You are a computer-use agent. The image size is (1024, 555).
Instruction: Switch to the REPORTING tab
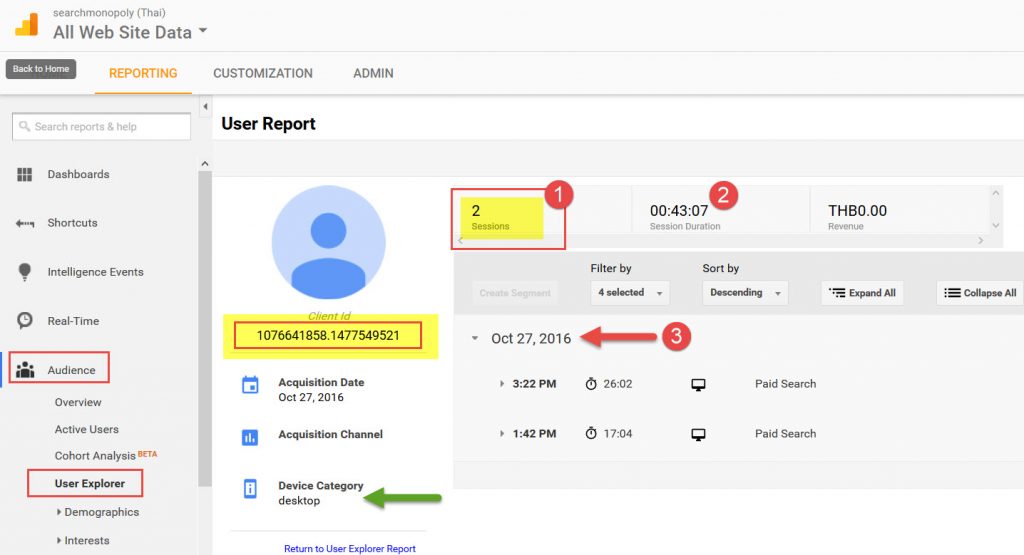143,73
